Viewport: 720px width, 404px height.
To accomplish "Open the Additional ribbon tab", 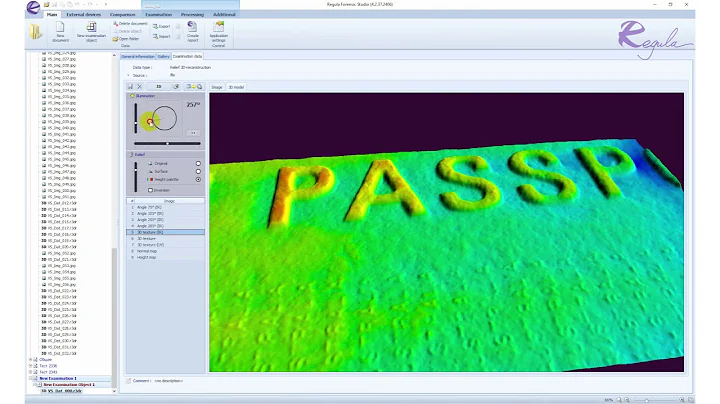I will click(224, 15).
